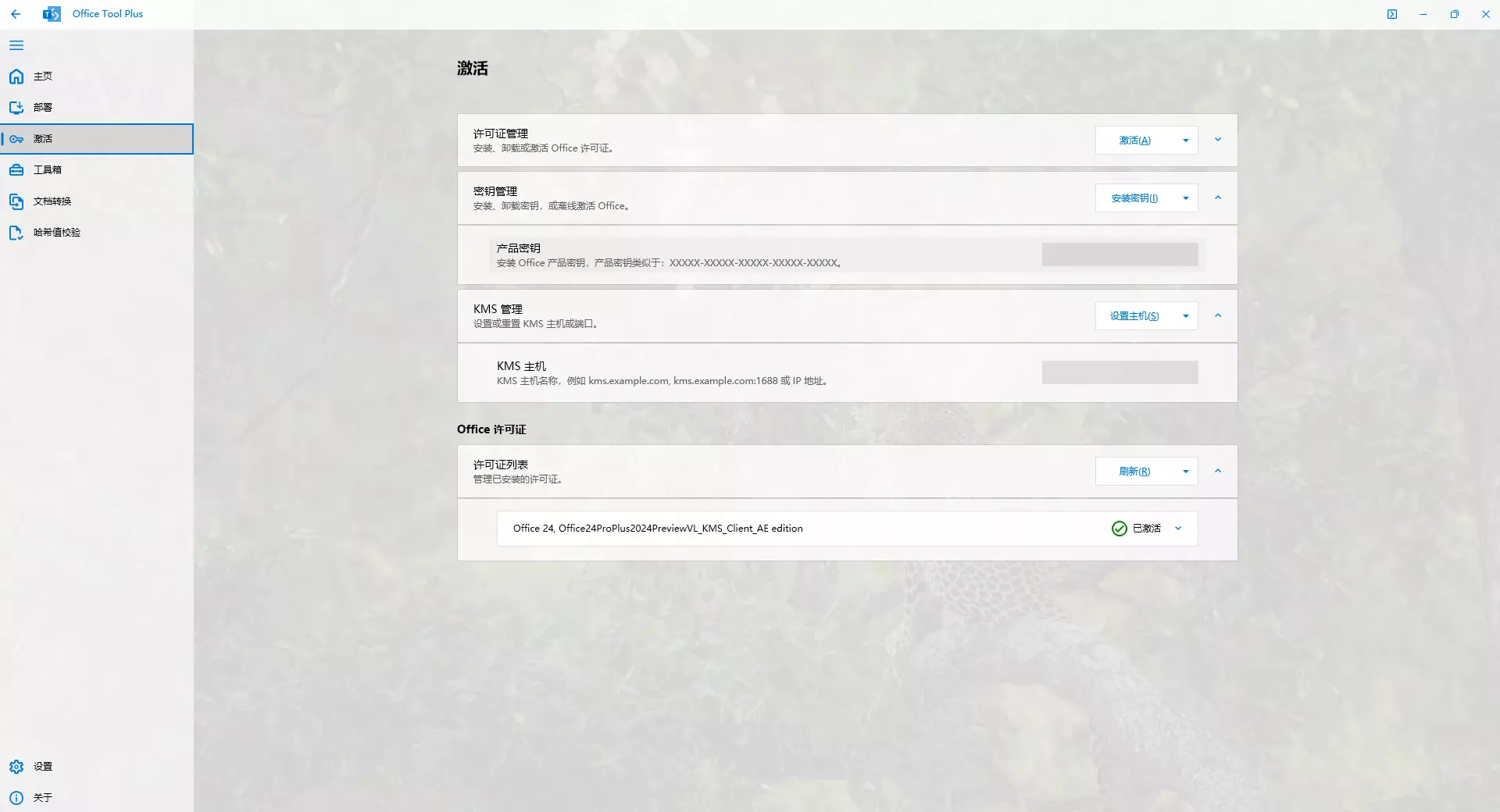Click the back arrow in title bar

pyautogui.click(x=16, y=14)
